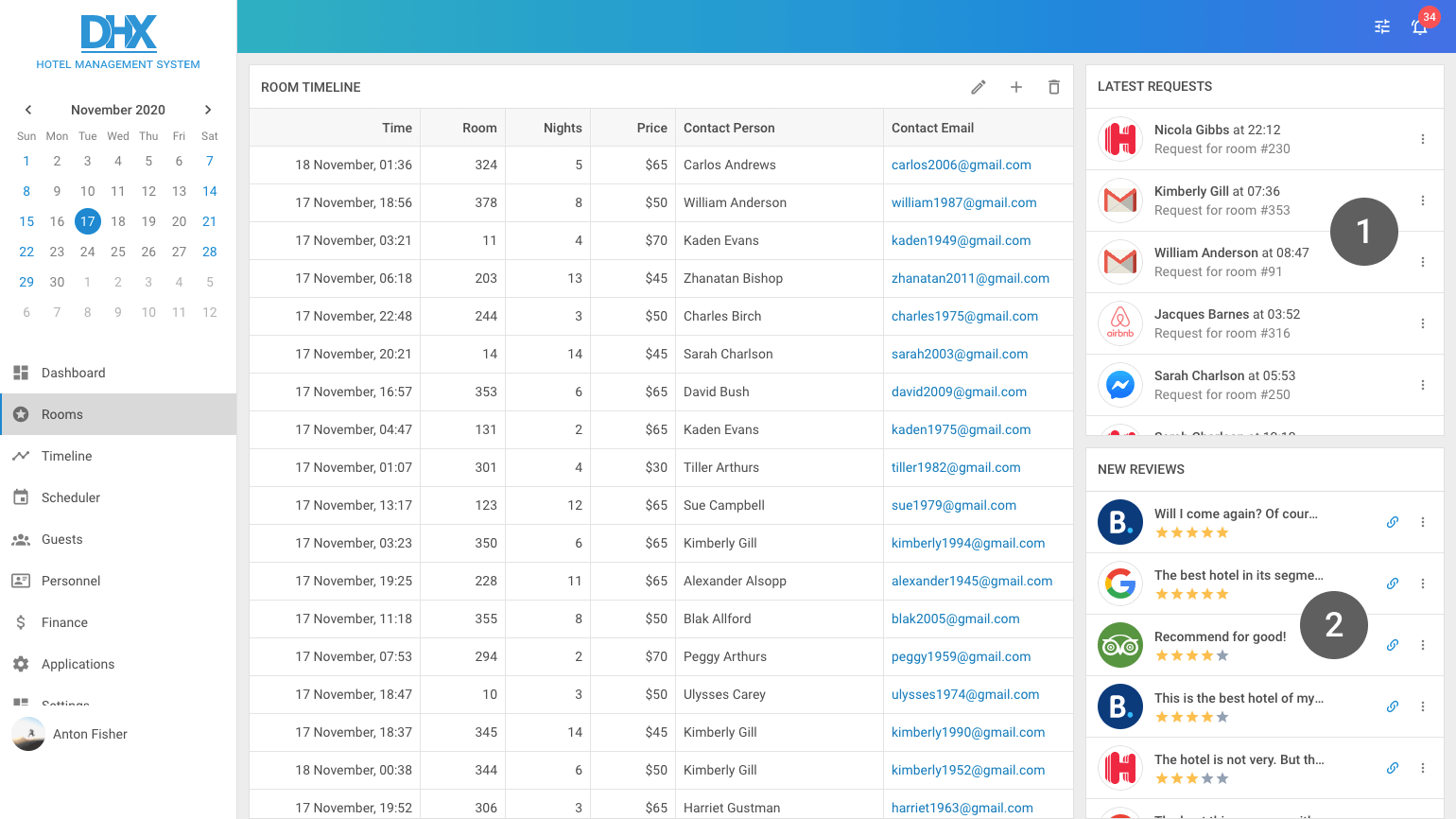This screenshot has width=1456, height=819.
Task: Open the edit pencil in Room Timeline header
Action: [x=978, y=86]
